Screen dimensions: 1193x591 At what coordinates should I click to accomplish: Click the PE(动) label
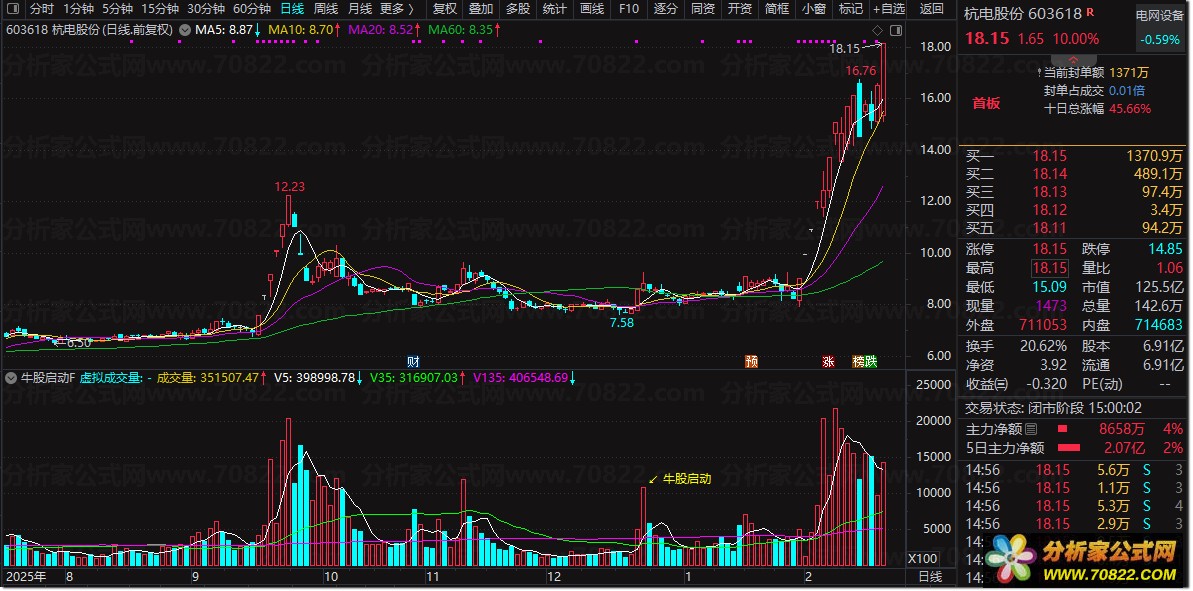(x=1102, y=384)
